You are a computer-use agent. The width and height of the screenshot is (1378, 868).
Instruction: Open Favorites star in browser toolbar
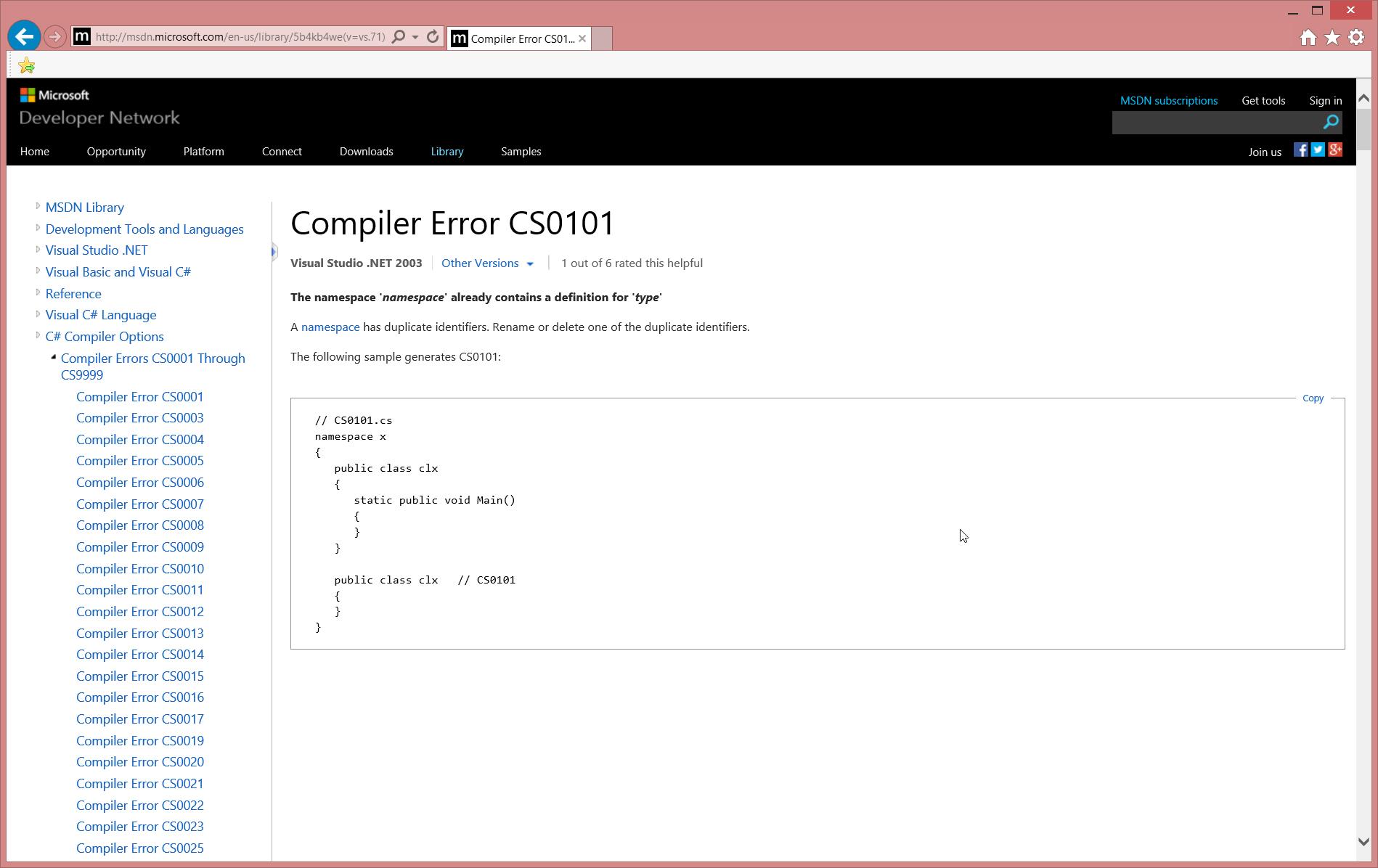tap(1332, 38)
